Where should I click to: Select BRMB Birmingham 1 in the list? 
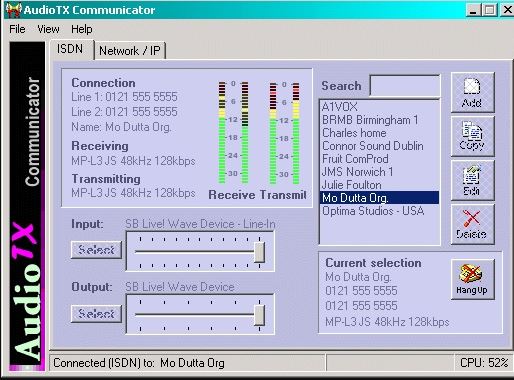[x=379, y=120]
